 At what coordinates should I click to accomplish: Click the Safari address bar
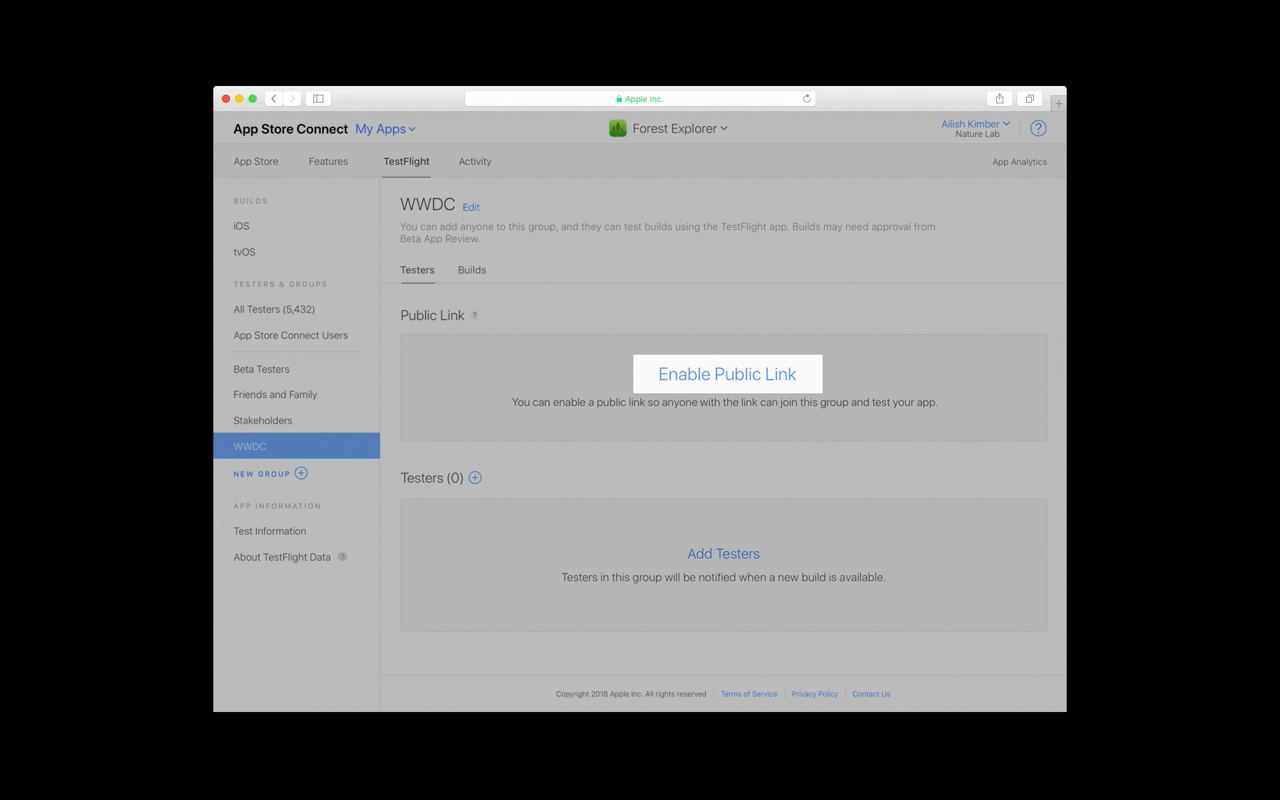pyautogui.click(x=640, y=99)
